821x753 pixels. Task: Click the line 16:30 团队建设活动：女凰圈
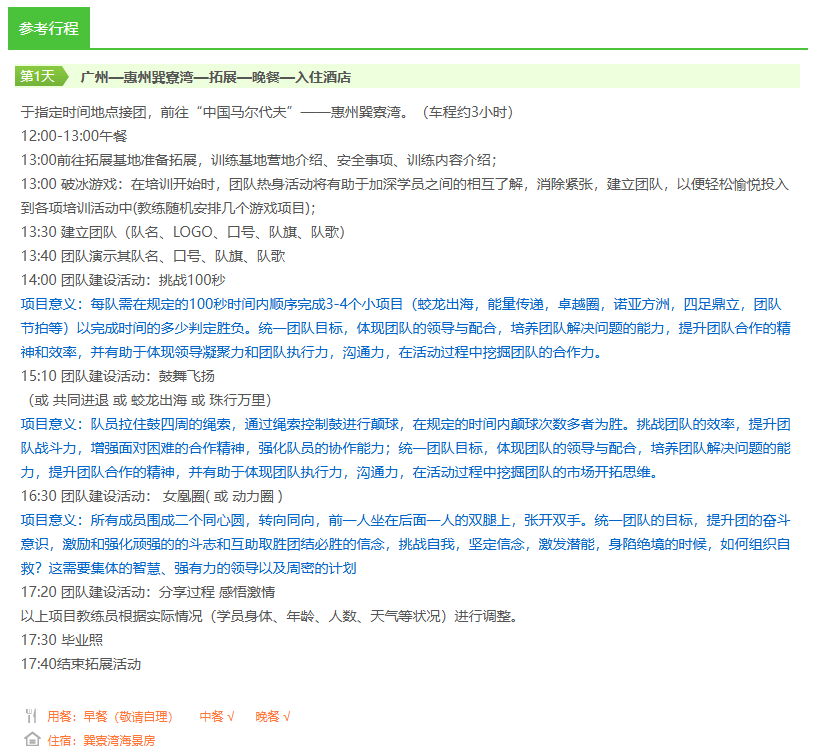(x=152, y=496)
